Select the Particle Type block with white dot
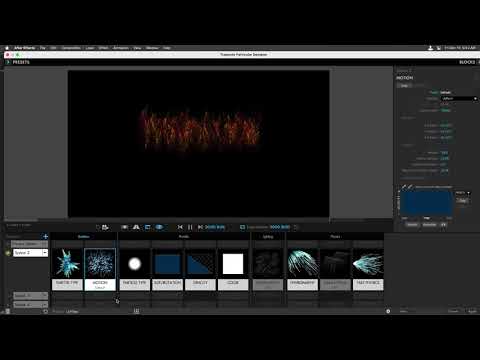Screen dimensions: 480x360 click(135, 264)
